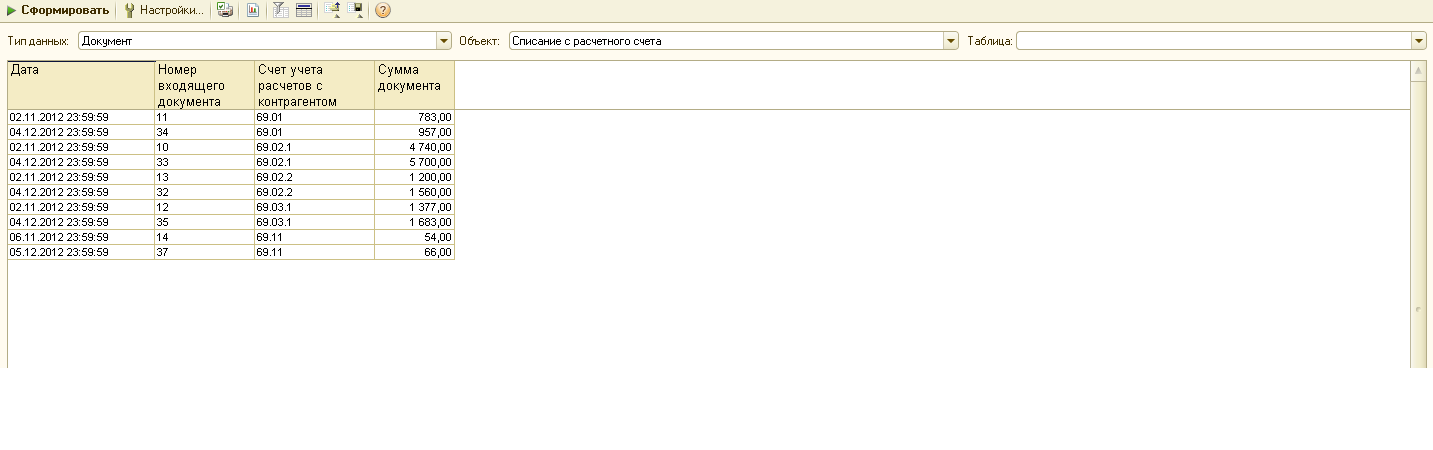Select the cell with amount 66,00
This screenshot has height=450, width=1433.
(415, 252)
